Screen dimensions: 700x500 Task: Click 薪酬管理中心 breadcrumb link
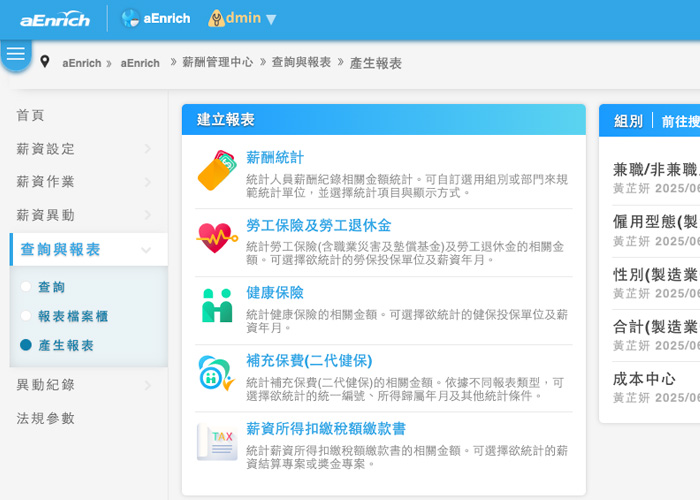tap(218, 62)
